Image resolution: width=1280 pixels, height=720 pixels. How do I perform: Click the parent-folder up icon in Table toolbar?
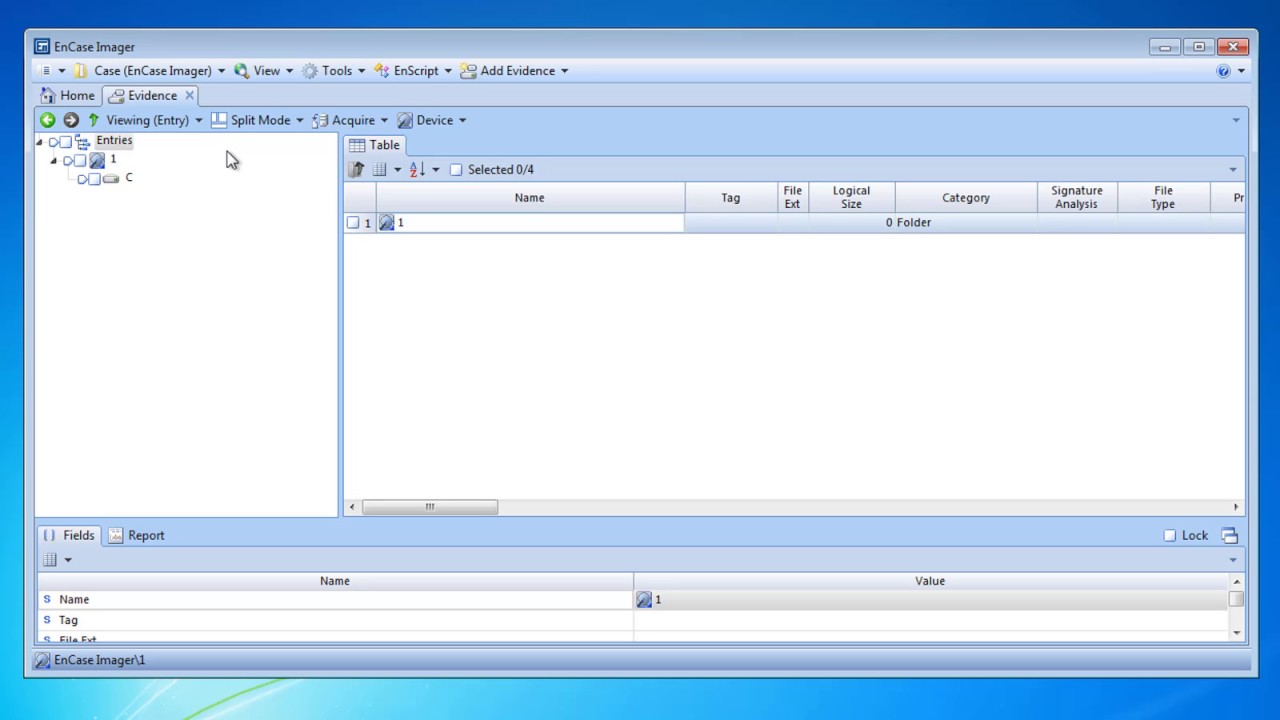click(x=356, y=170)
